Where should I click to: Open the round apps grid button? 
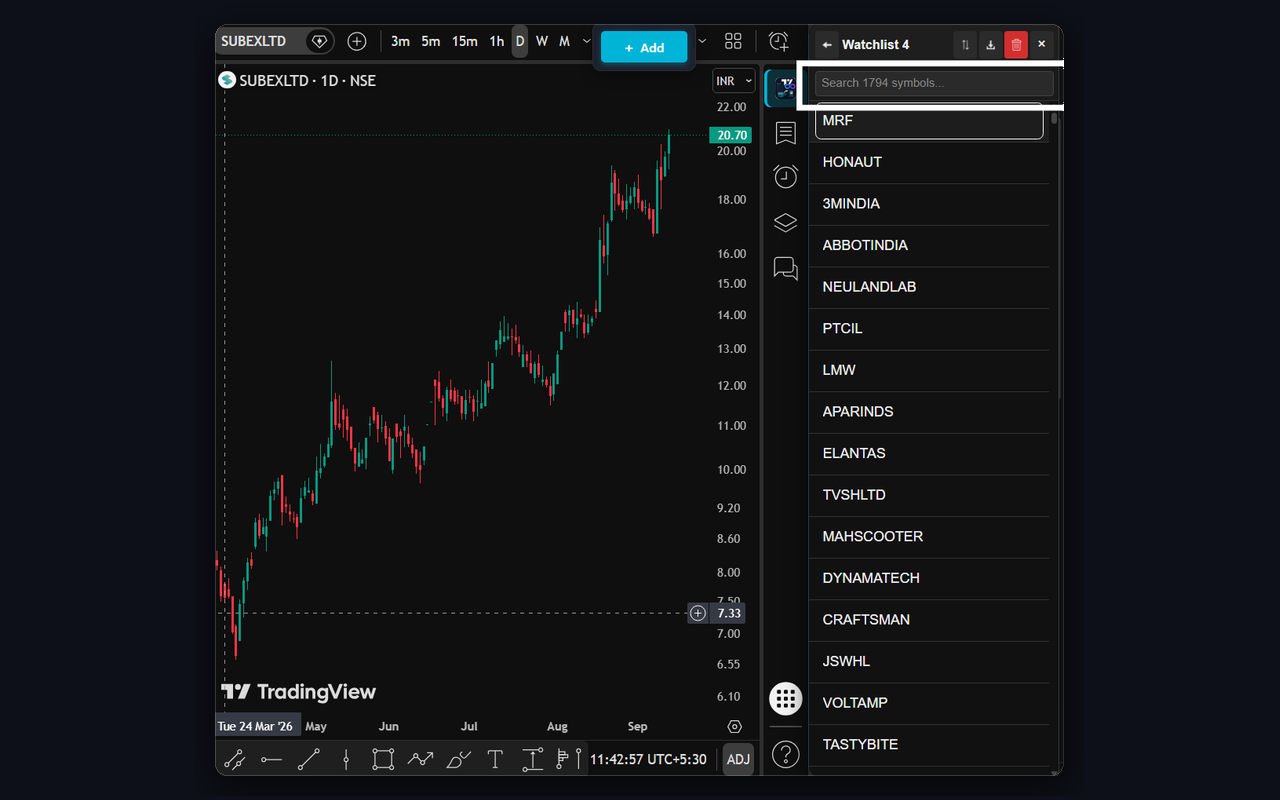(x=786, y=699)
